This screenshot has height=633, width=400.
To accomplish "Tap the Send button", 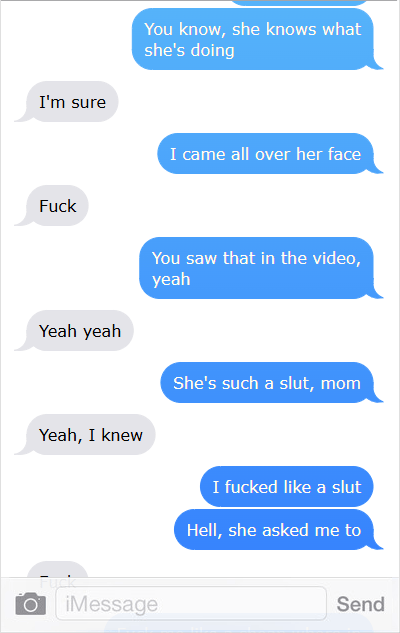I will point(360,604).
